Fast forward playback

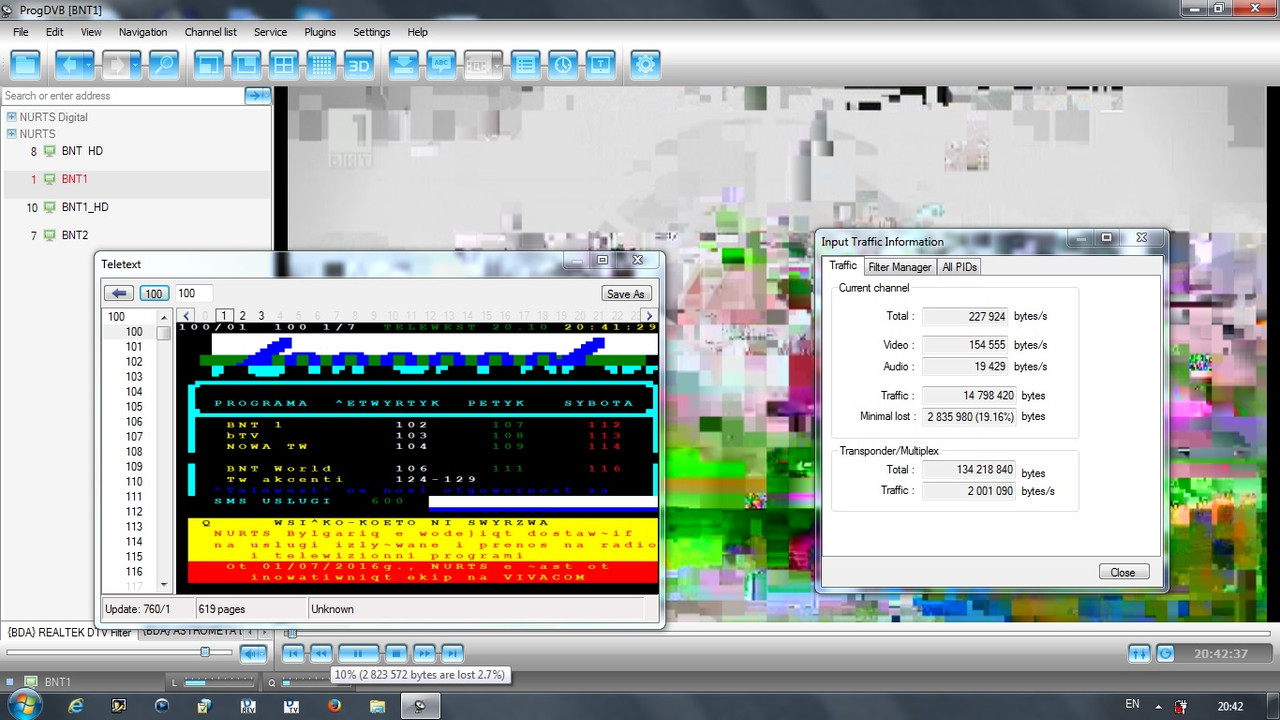tap(425, 653)
